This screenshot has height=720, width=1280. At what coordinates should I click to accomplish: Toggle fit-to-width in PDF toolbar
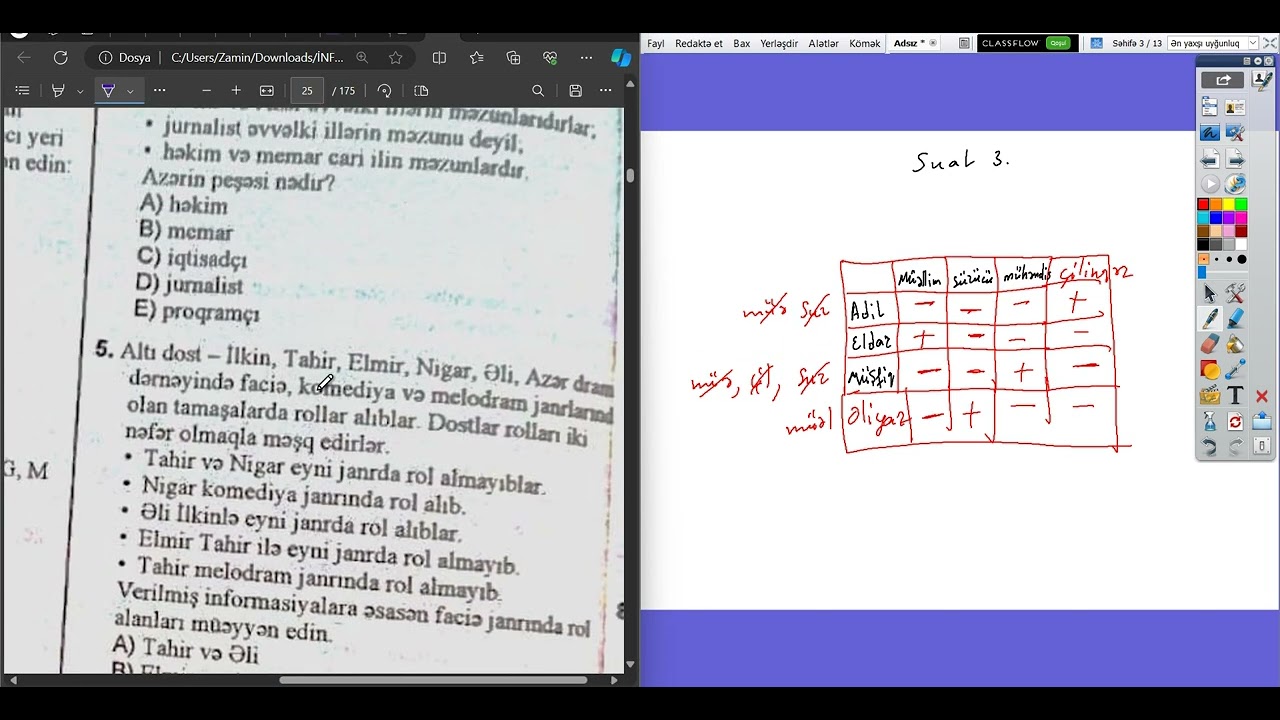pos(267,90)
